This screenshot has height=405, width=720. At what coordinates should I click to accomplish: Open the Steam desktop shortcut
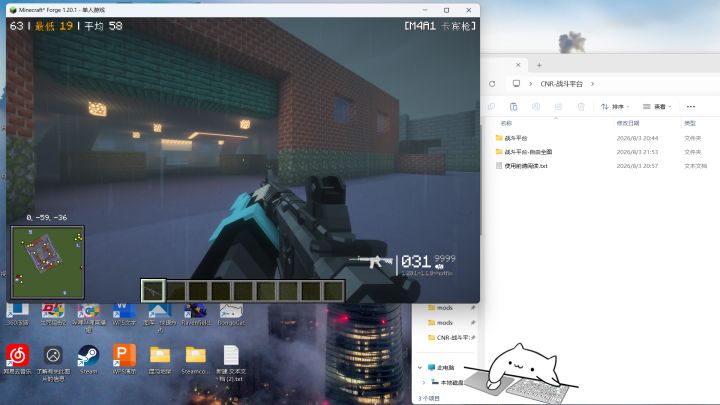[x=89, y=360]
